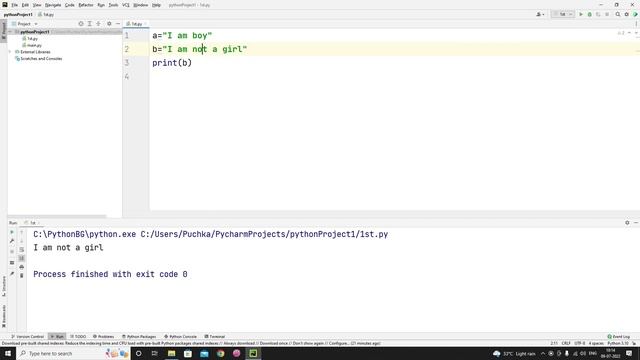The height and width of the screenshot is (360, 640).
Task: Open the Event Log
Action: click(619, 337)
